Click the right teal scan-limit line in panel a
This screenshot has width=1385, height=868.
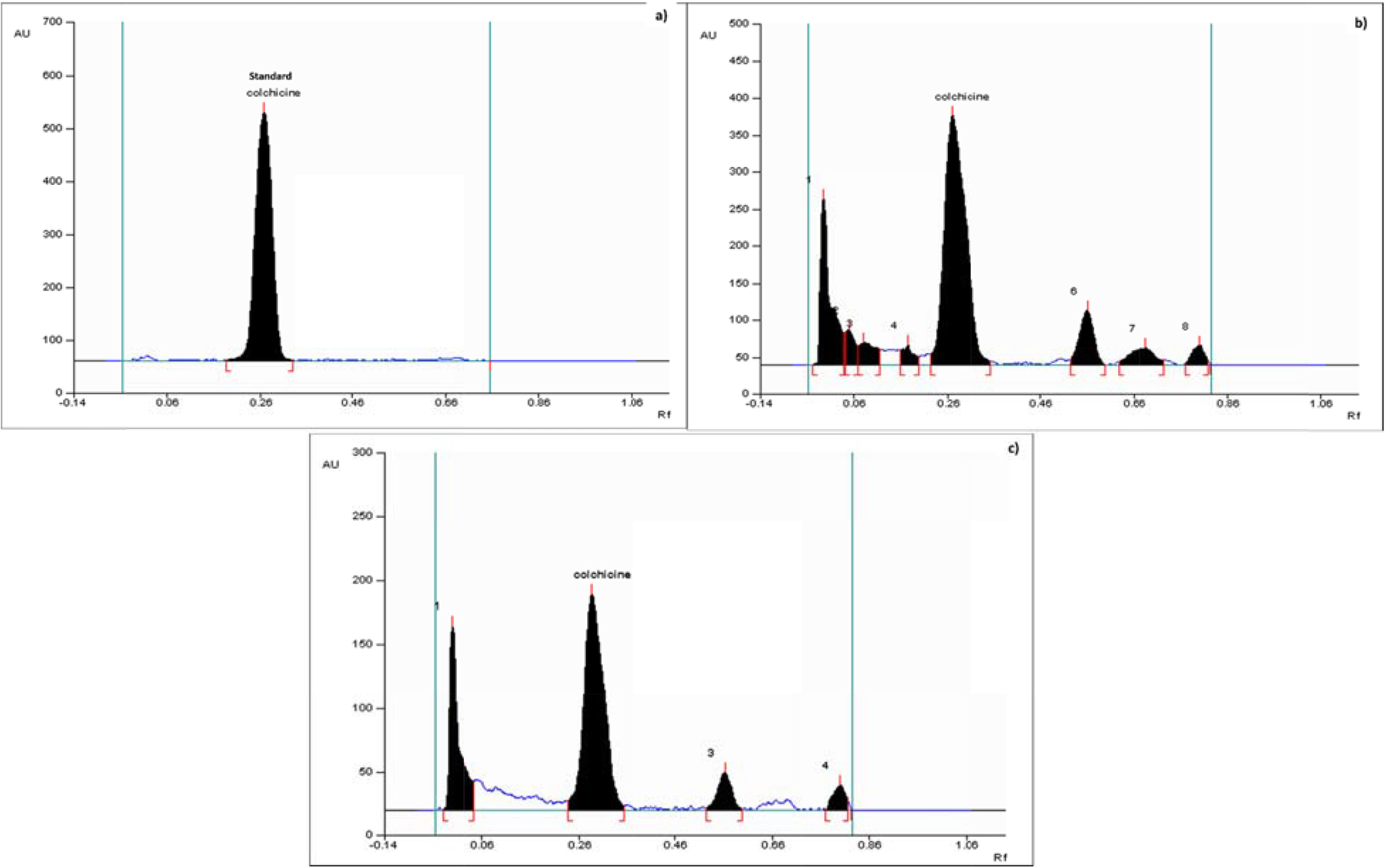tap(490, 207)
